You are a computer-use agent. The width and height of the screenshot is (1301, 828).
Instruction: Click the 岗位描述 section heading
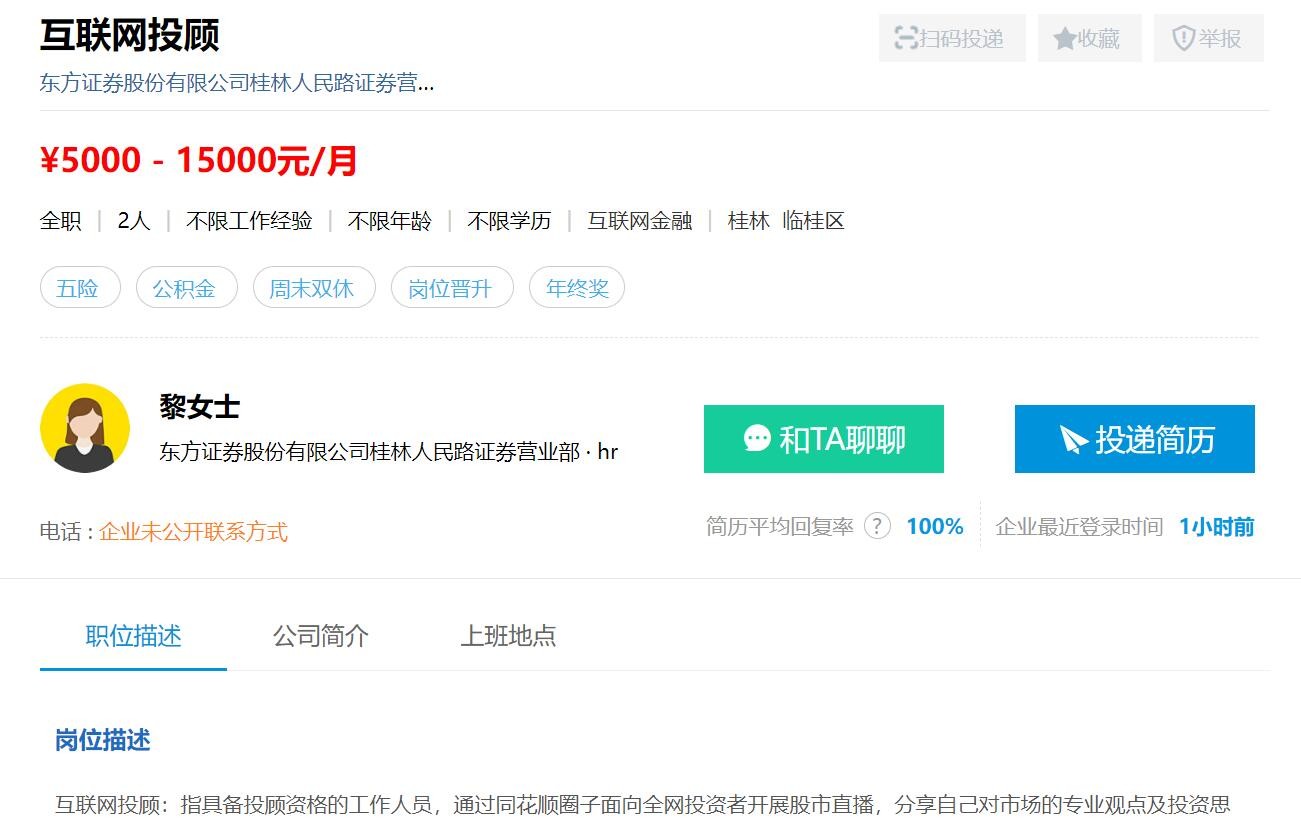[x=103, y=741]
